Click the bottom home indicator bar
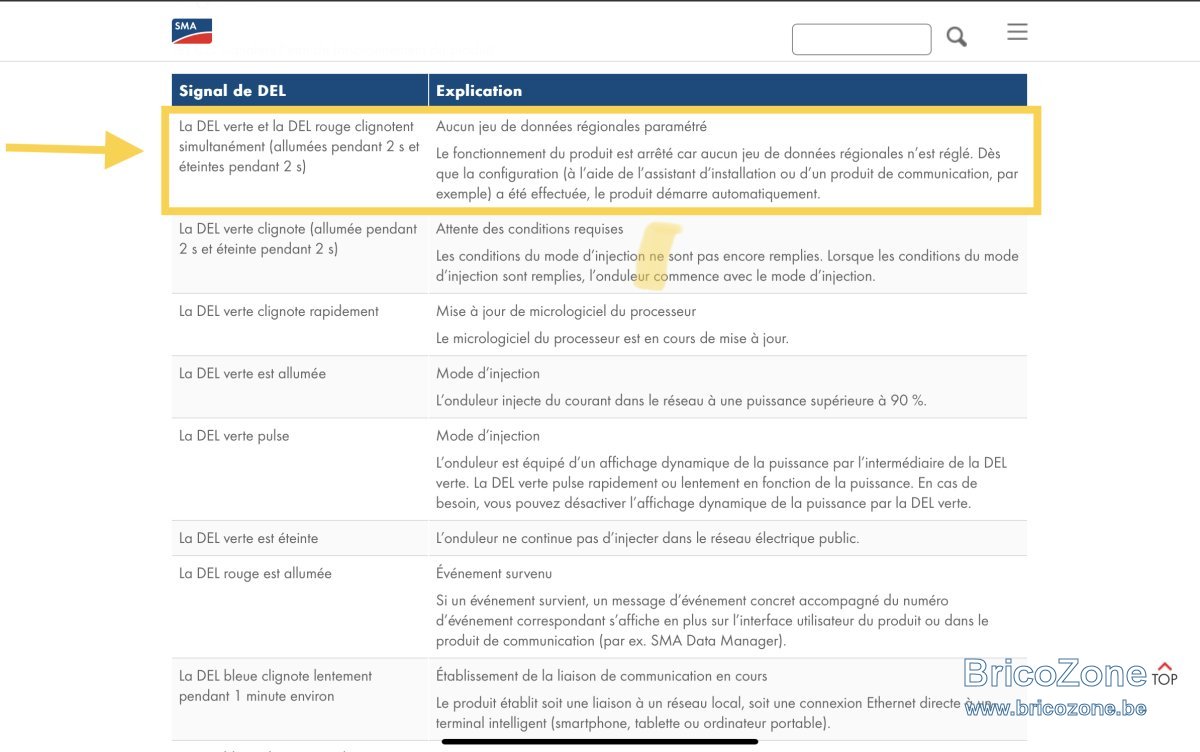 599,741
